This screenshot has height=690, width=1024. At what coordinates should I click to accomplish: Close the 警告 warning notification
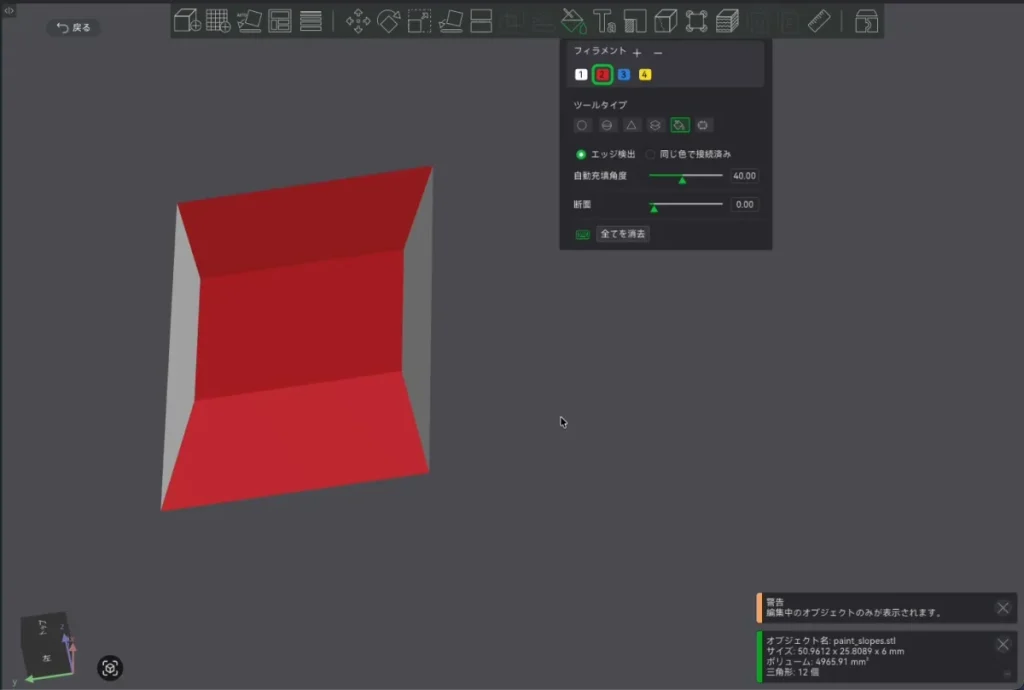click(x=1003, y=608)
